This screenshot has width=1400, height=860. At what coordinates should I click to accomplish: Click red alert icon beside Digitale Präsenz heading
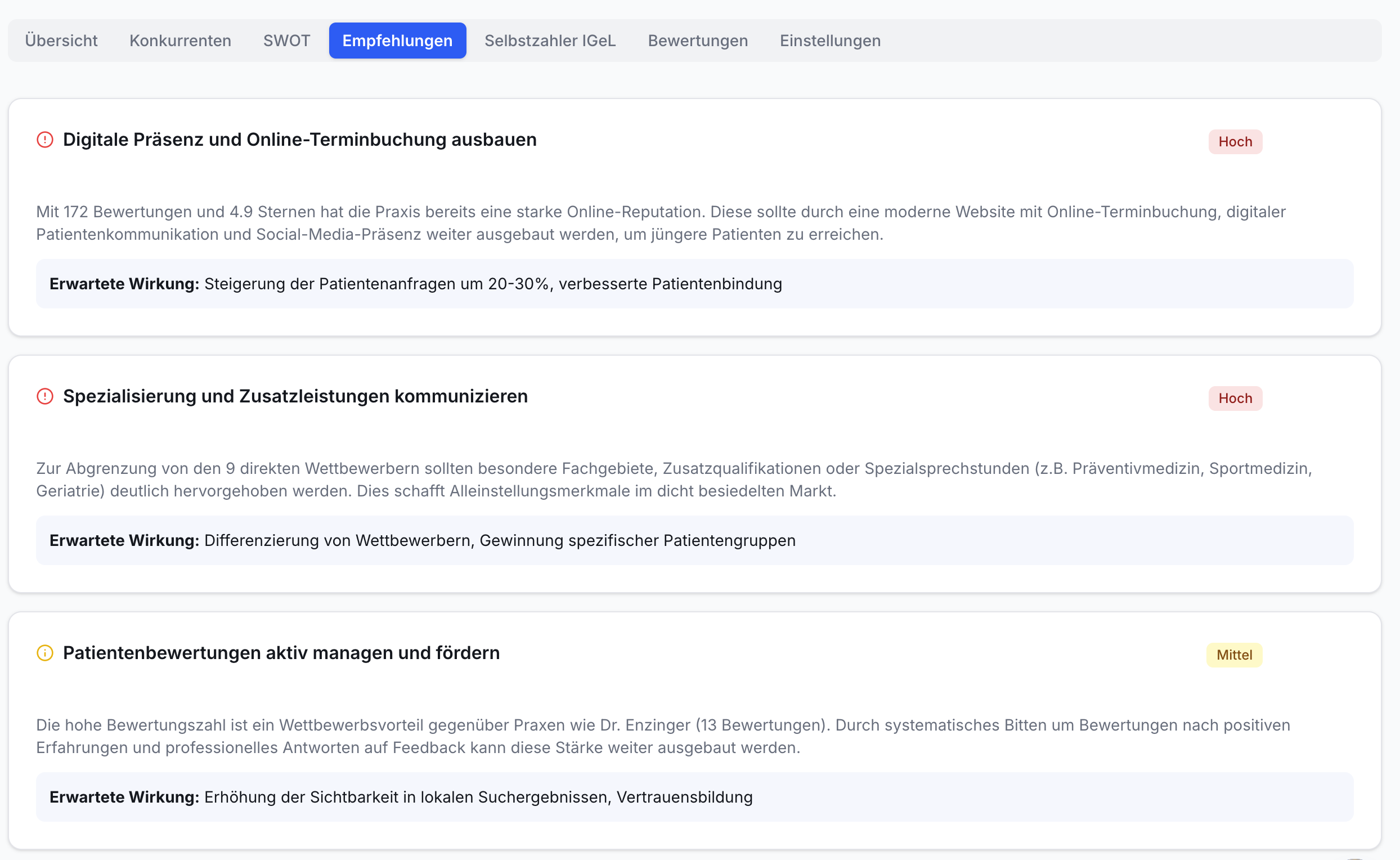point(45,140)
